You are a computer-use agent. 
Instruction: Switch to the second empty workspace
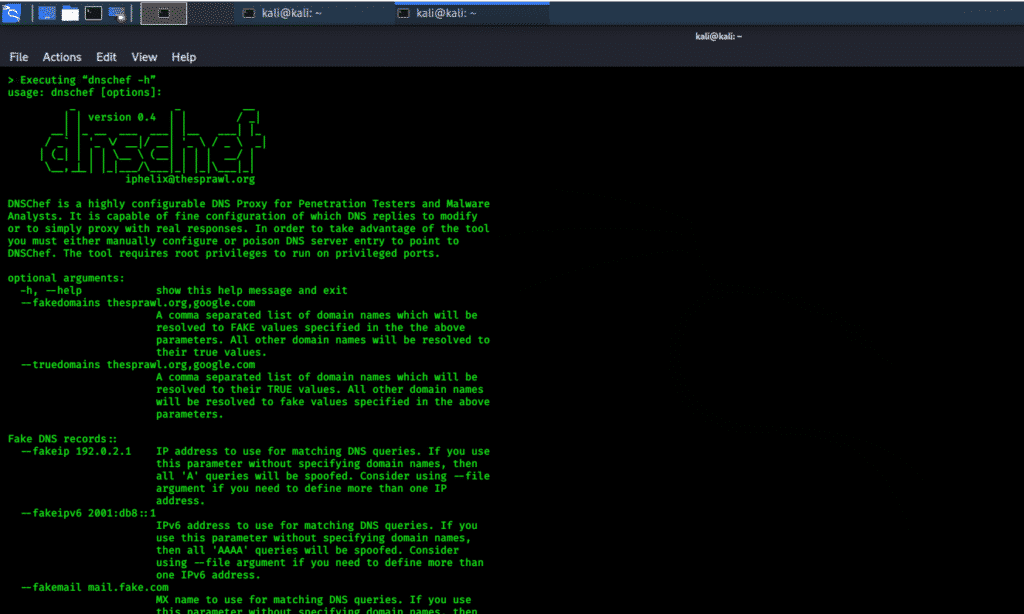click(210, 13)
